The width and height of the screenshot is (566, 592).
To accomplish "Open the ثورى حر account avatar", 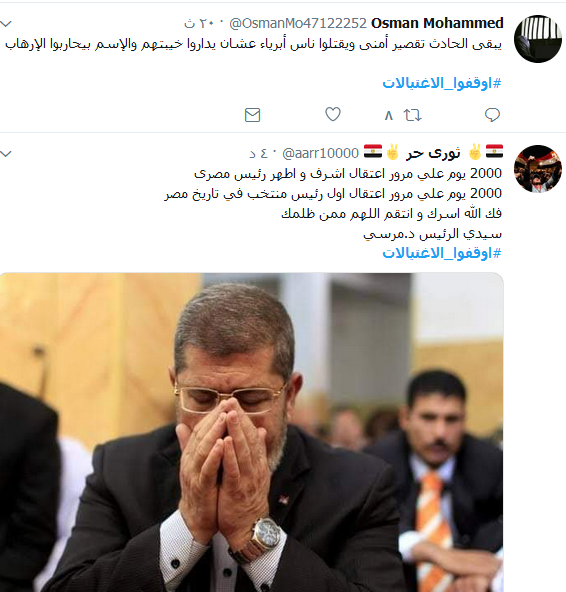I will (538, 169).
